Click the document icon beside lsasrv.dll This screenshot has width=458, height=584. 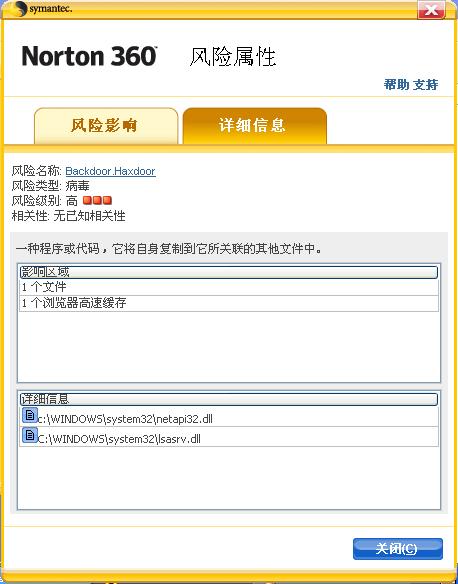coord(30,435)
